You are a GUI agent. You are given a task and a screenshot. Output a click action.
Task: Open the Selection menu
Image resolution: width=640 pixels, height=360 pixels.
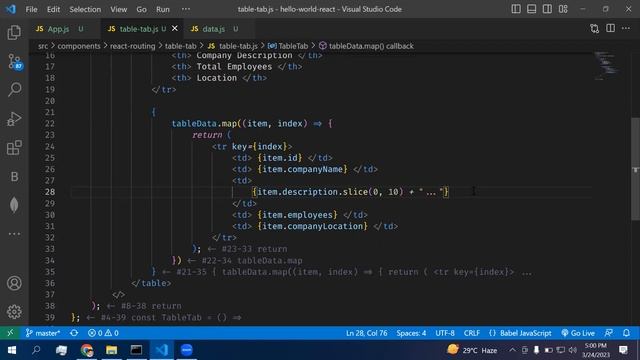tap(85, 9)
